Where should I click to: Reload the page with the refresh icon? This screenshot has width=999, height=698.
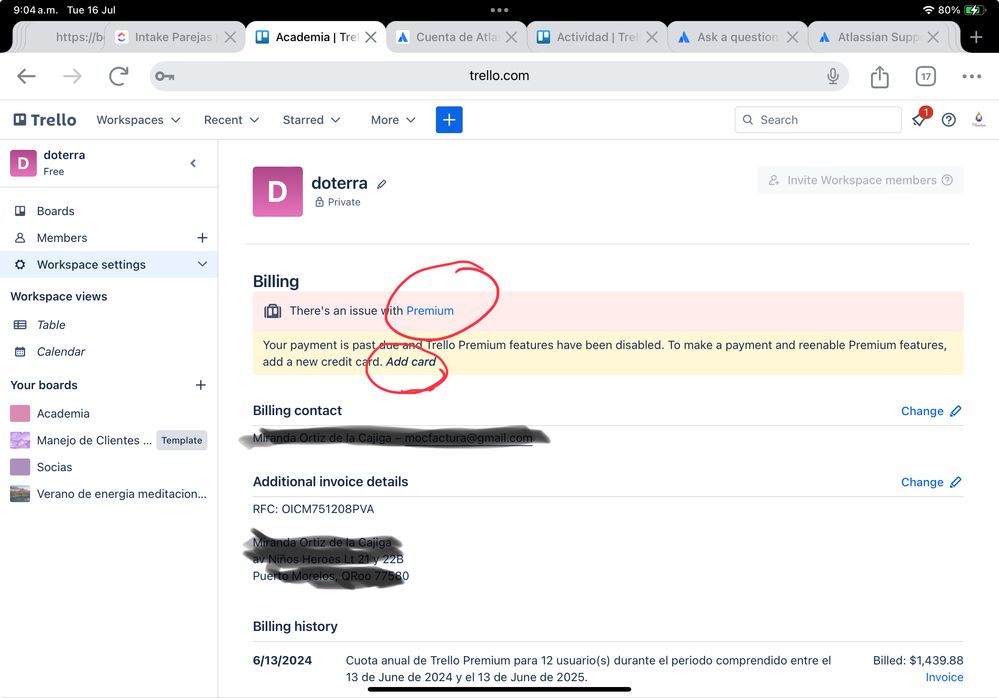pos(119,76)
